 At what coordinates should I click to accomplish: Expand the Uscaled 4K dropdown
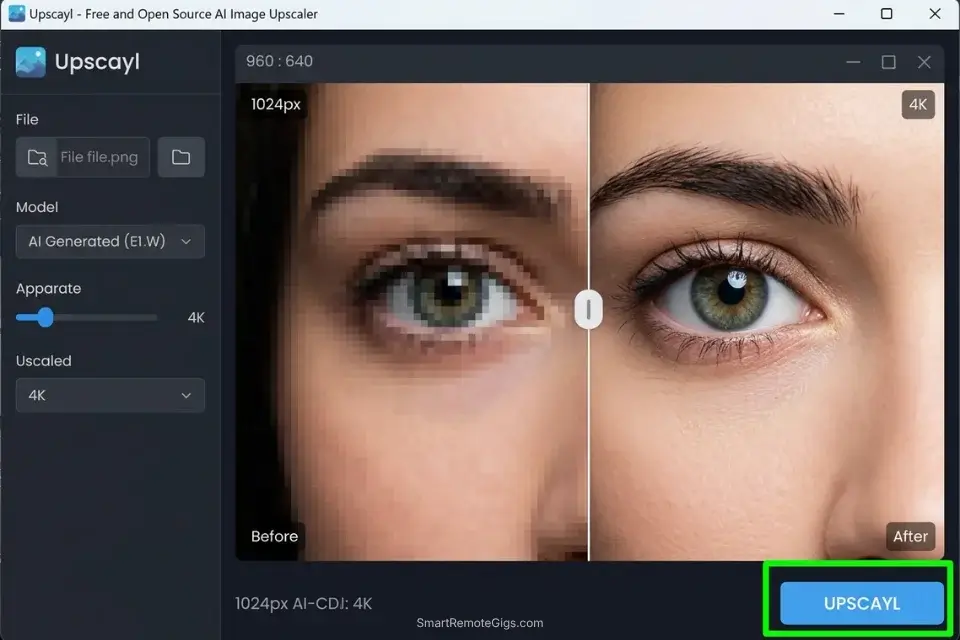[110, 395]
